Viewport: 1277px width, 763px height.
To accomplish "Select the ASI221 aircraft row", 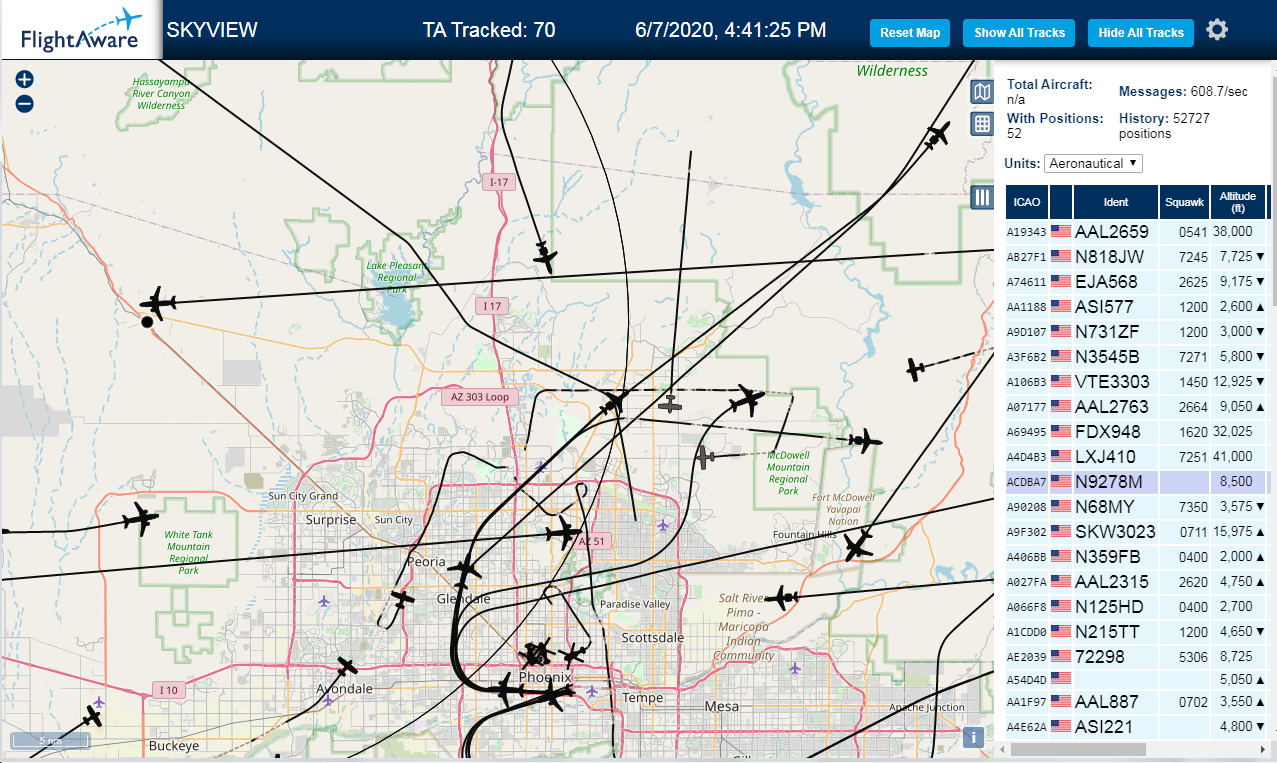I will (x=1136, y=727).
